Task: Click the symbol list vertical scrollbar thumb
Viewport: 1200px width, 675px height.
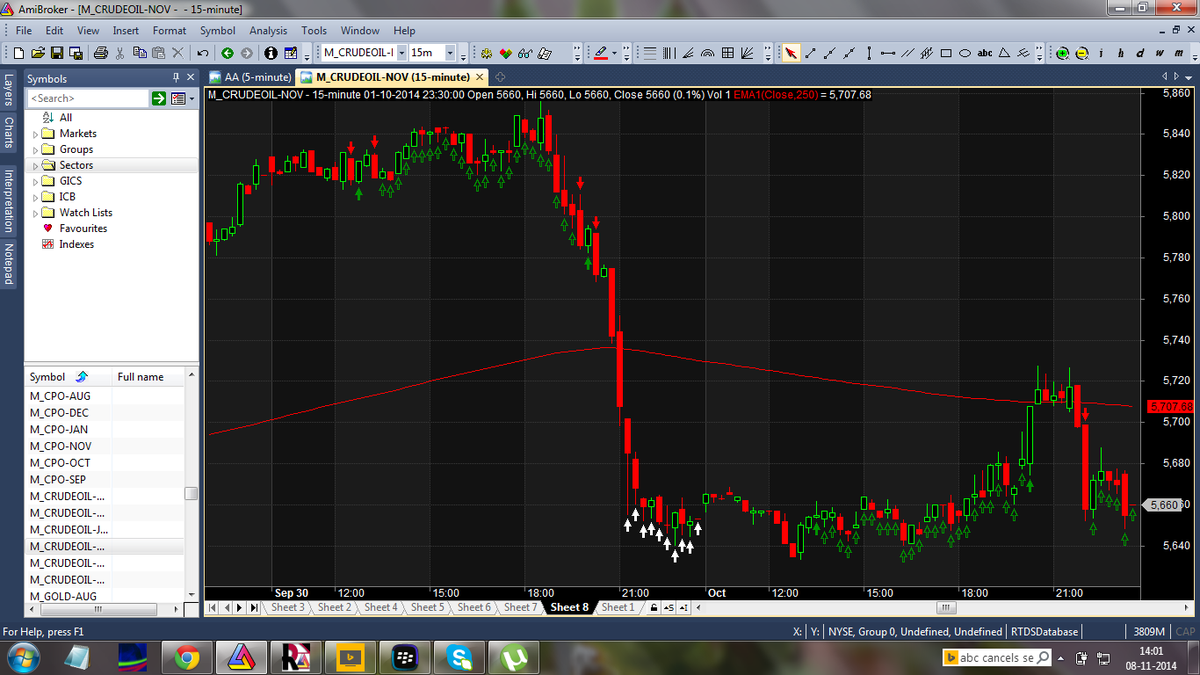Action: [191, 493]
